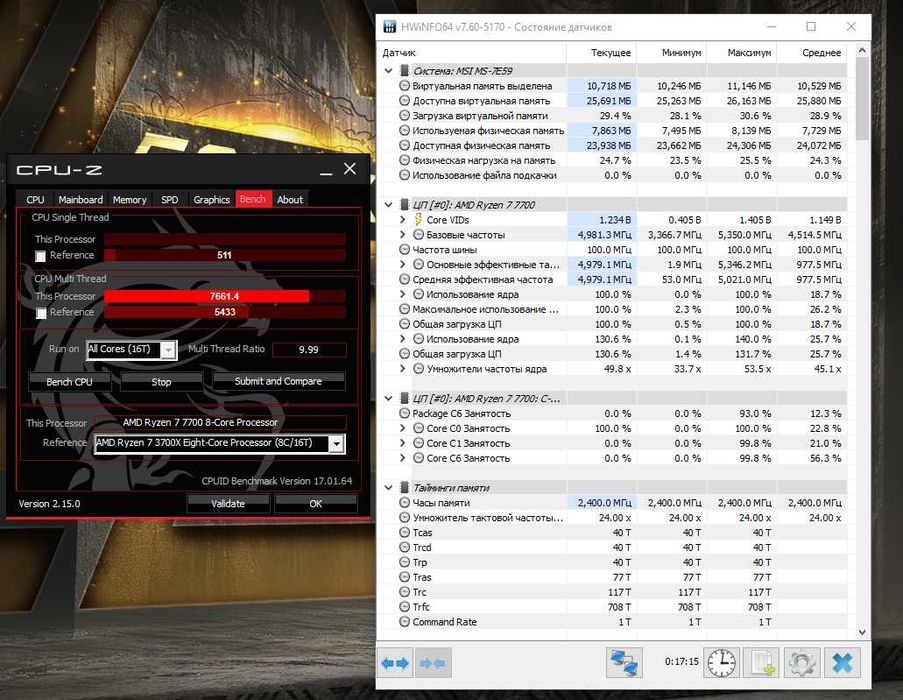Switch to the Memory tab
The width and height of the screenshot is (903, 700).
coord(130,199)
